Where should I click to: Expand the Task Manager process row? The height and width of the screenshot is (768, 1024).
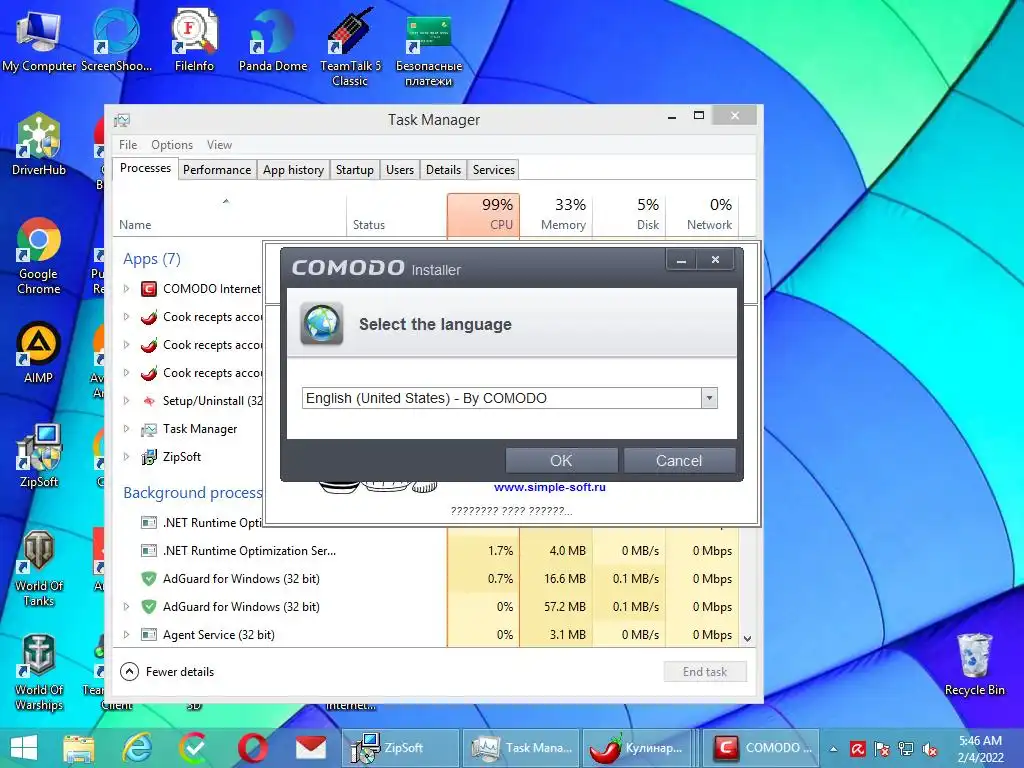click(127, 429)
